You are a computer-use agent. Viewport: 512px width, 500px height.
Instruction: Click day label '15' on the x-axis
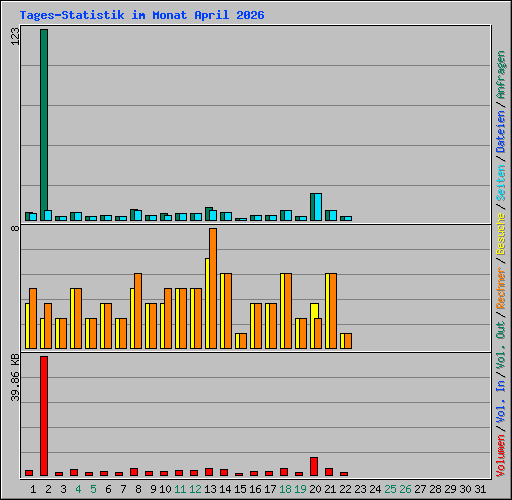240,489
